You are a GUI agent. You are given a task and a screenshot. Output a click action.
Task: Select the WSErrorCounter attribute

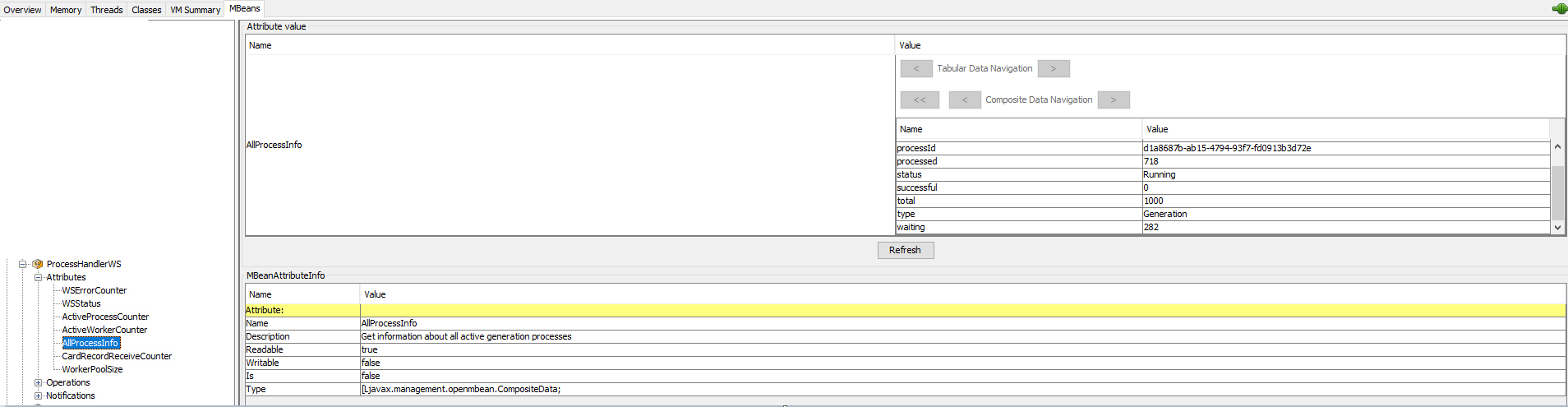[95, 290]
